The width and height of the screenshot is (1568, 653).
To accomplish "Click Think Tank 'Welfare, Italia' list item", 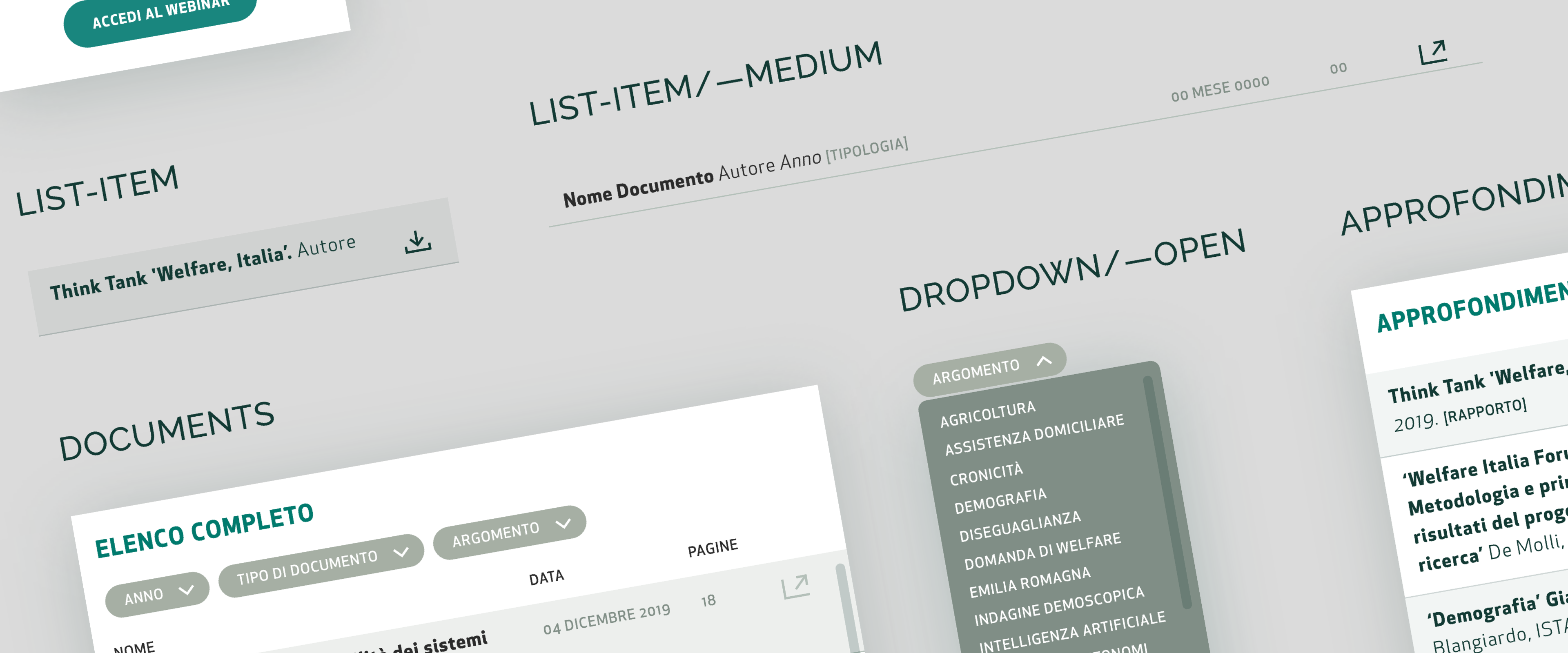I will [x=243, y=267].
